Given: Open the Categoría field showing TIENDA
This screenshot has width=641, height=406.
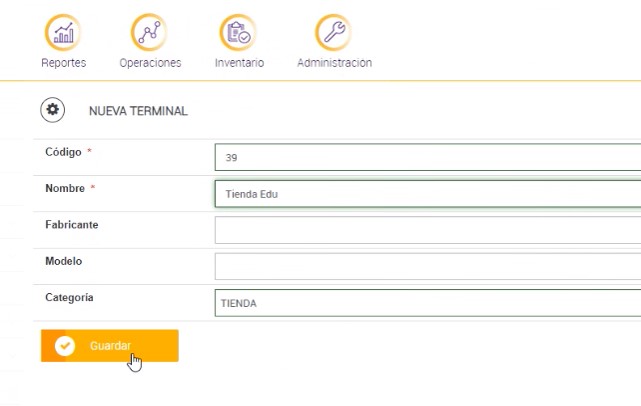Looking at the screenshot, I should [427, 303].
